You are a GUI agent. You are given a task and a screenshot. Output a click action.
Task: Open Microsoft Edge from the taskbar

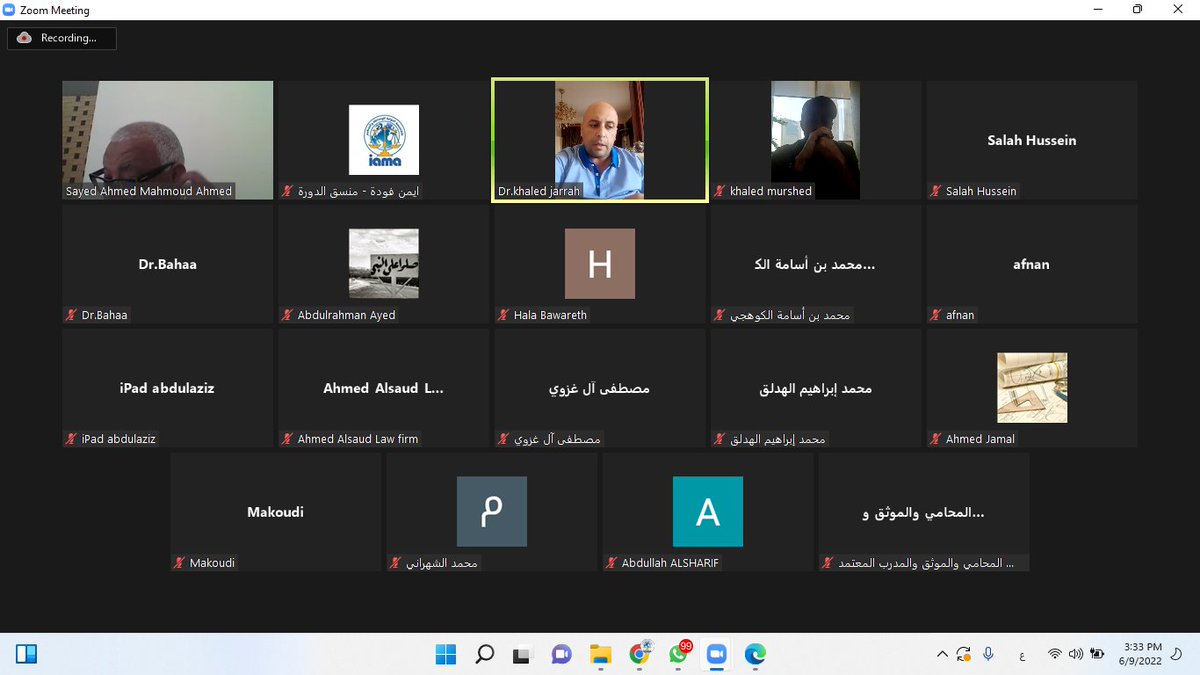pyautogui.click(x=755, y=654)
